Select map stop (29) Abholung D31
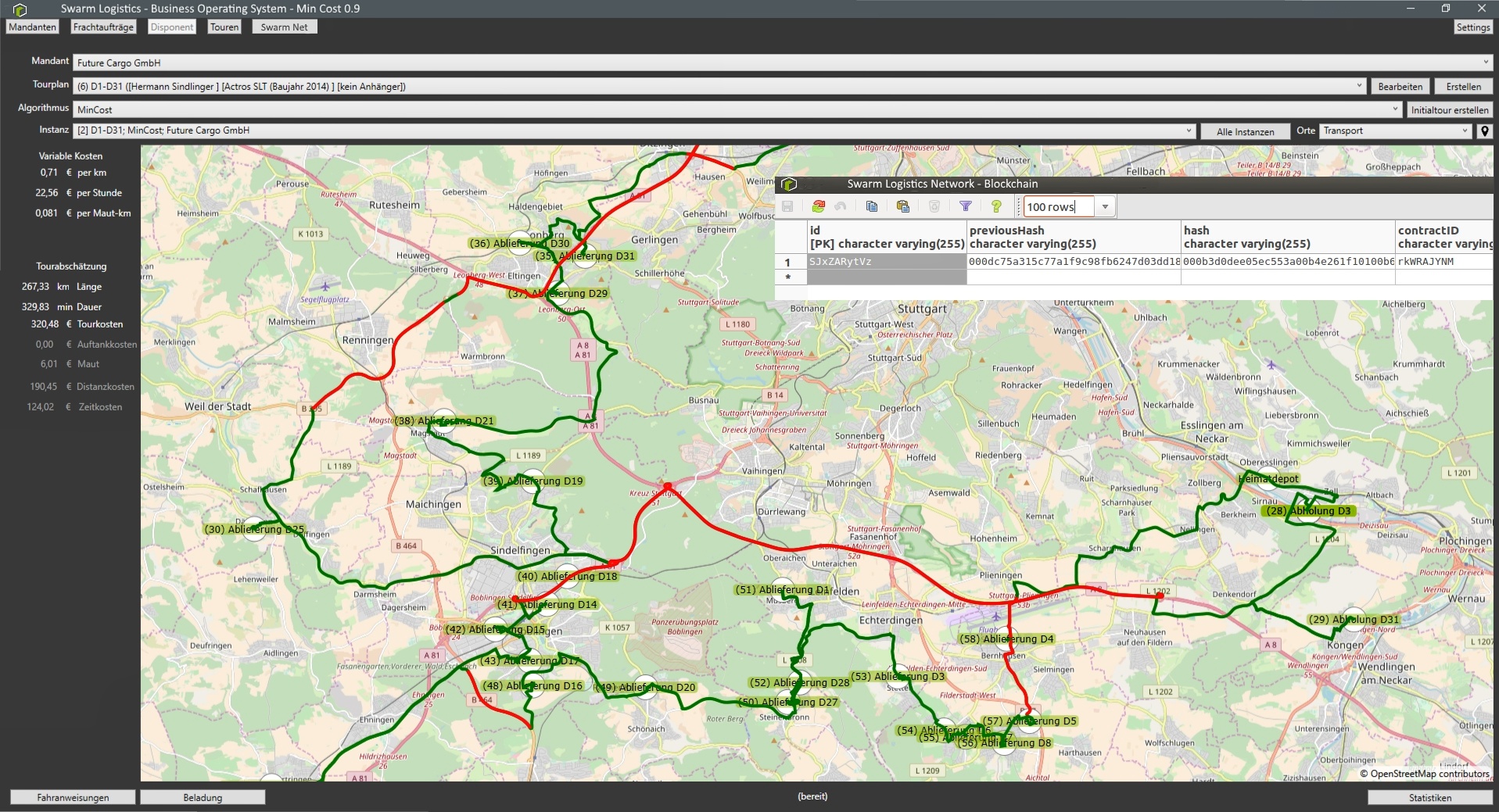 coord(1354,620)
